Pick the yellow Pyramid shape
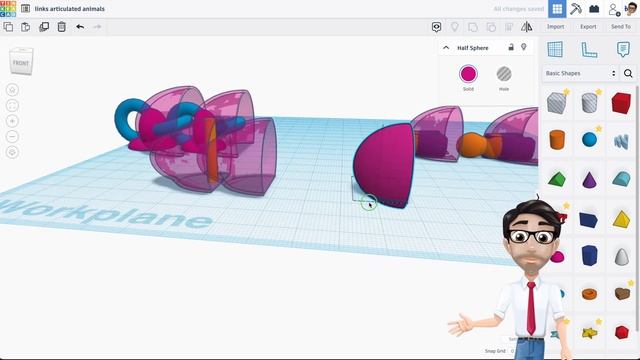 tap(621, 219)
